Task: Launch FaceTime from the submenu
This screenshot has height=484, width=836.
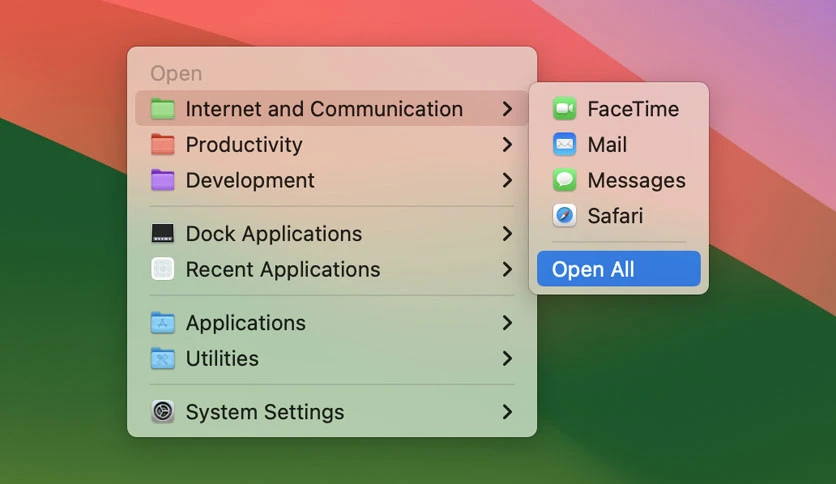Action: (x=618, y=109)
